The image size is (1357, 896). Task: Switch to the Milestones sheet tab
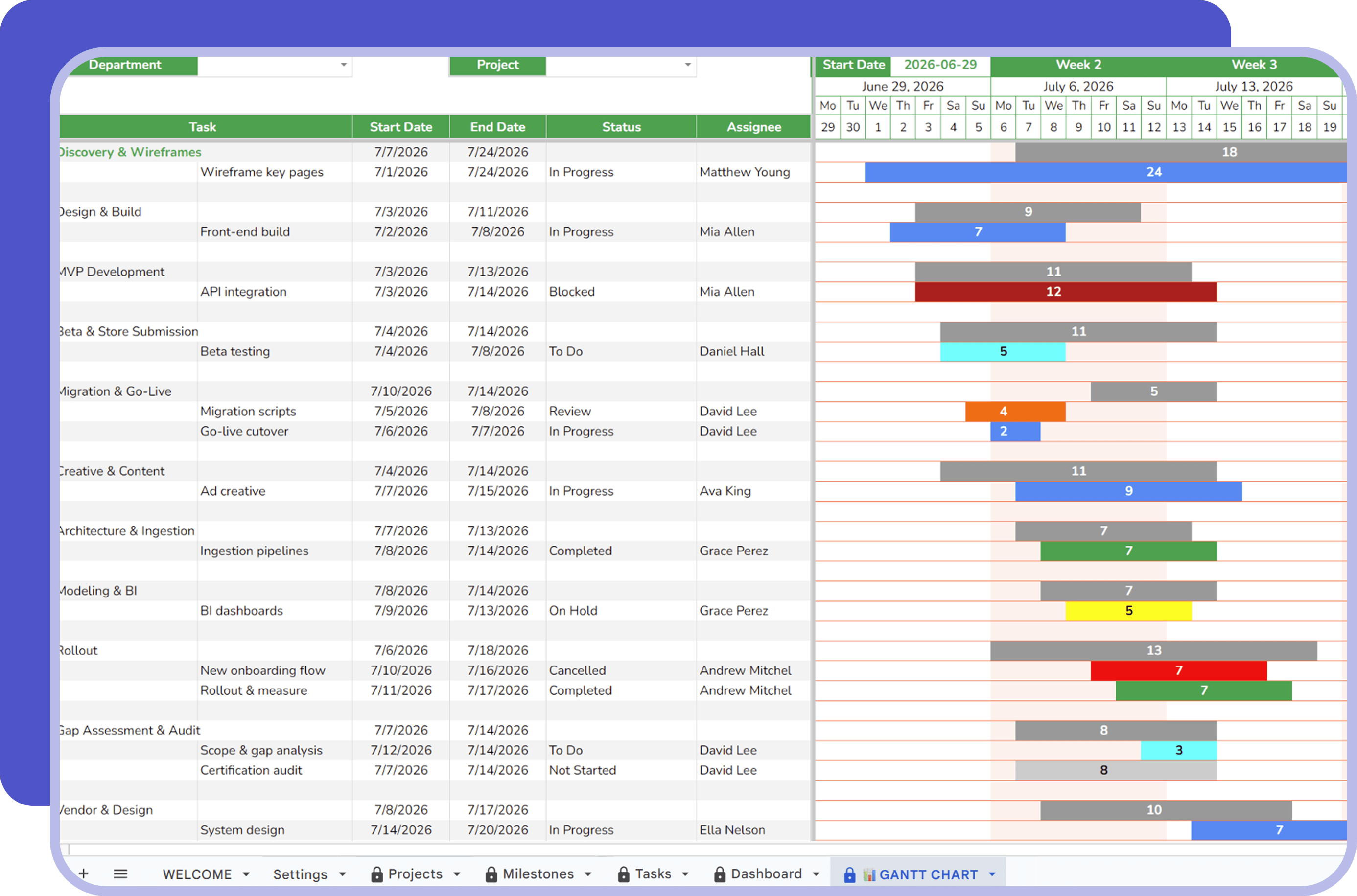point(538,874)
